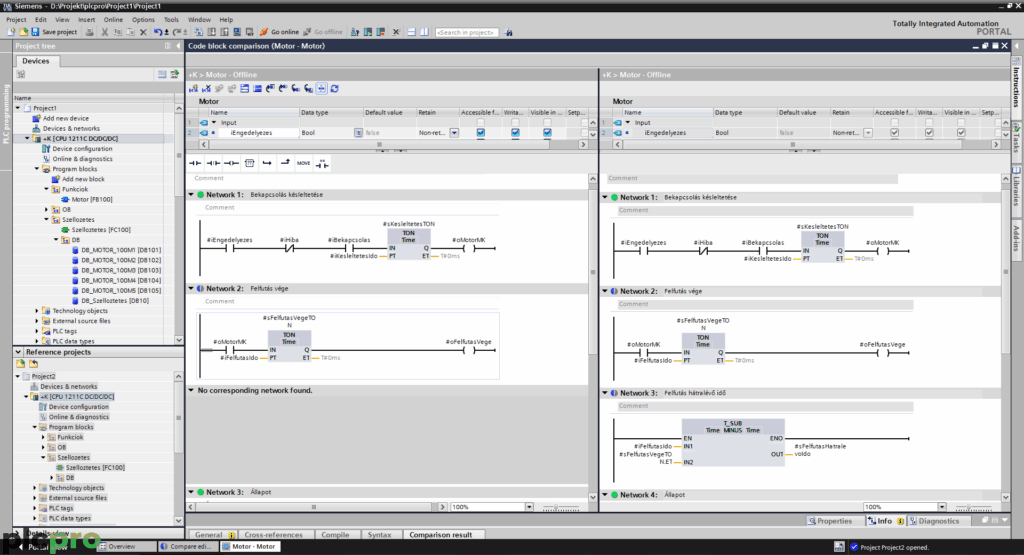The height and width of the screenshot is (555, 1024).
Task: Click the search binoculars icon
Action: 509,32
